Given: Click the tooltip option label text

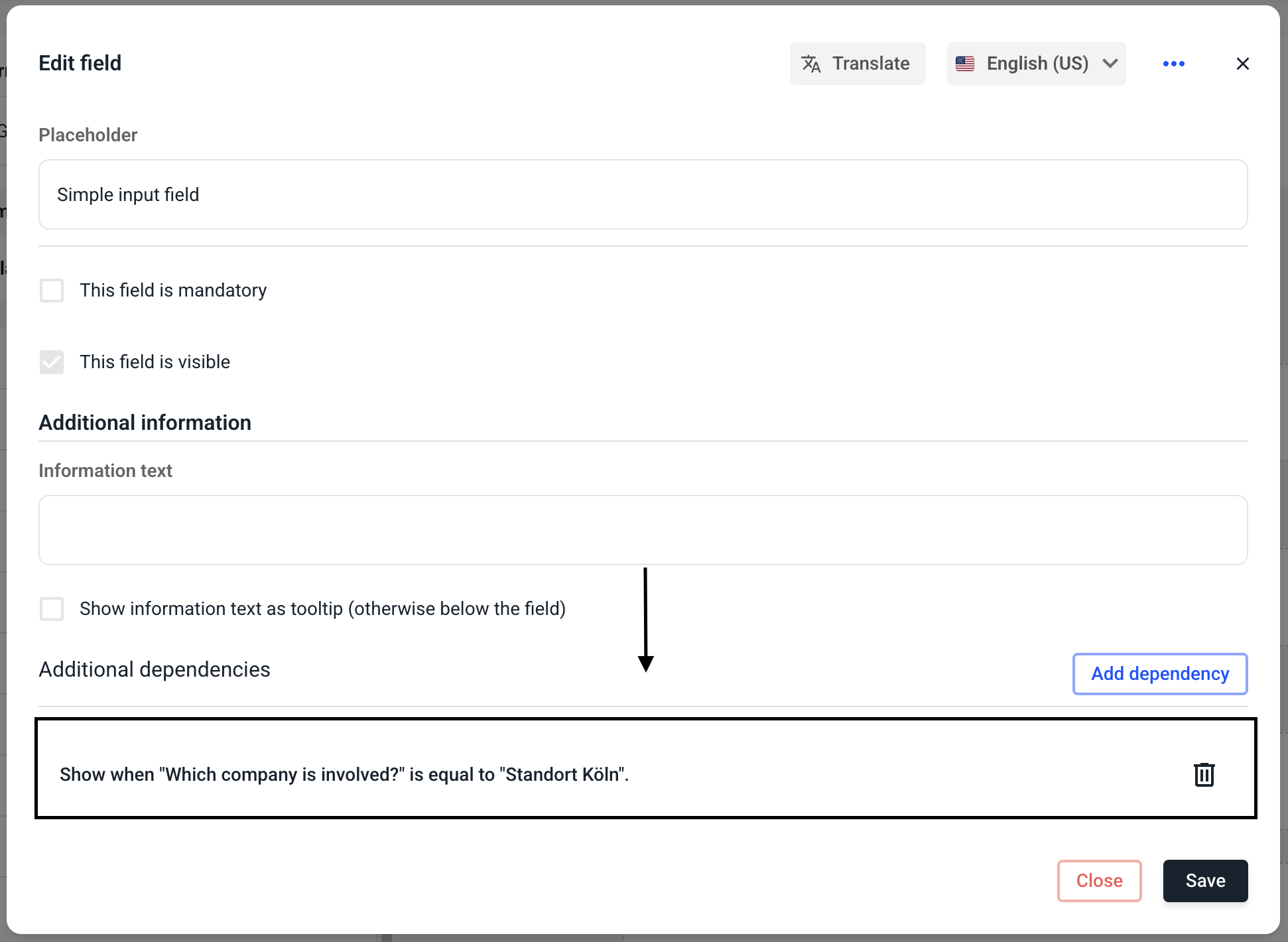Looking at the screenshot, I should click(x=322, y=609).
